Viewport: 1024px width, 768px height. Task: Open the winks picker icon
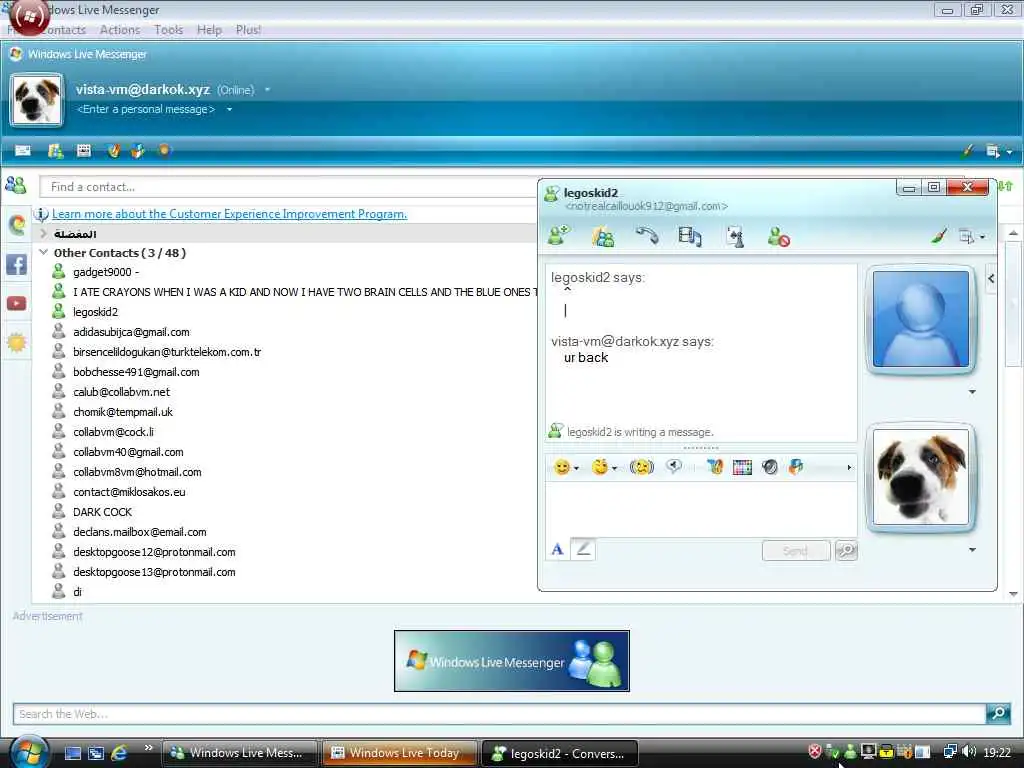600,467
